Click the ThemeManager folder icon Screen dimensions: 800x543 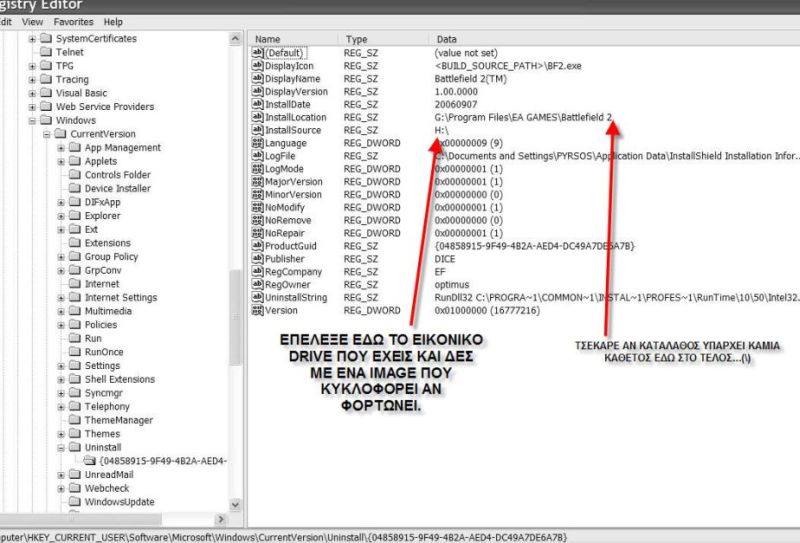pos(74,420)
